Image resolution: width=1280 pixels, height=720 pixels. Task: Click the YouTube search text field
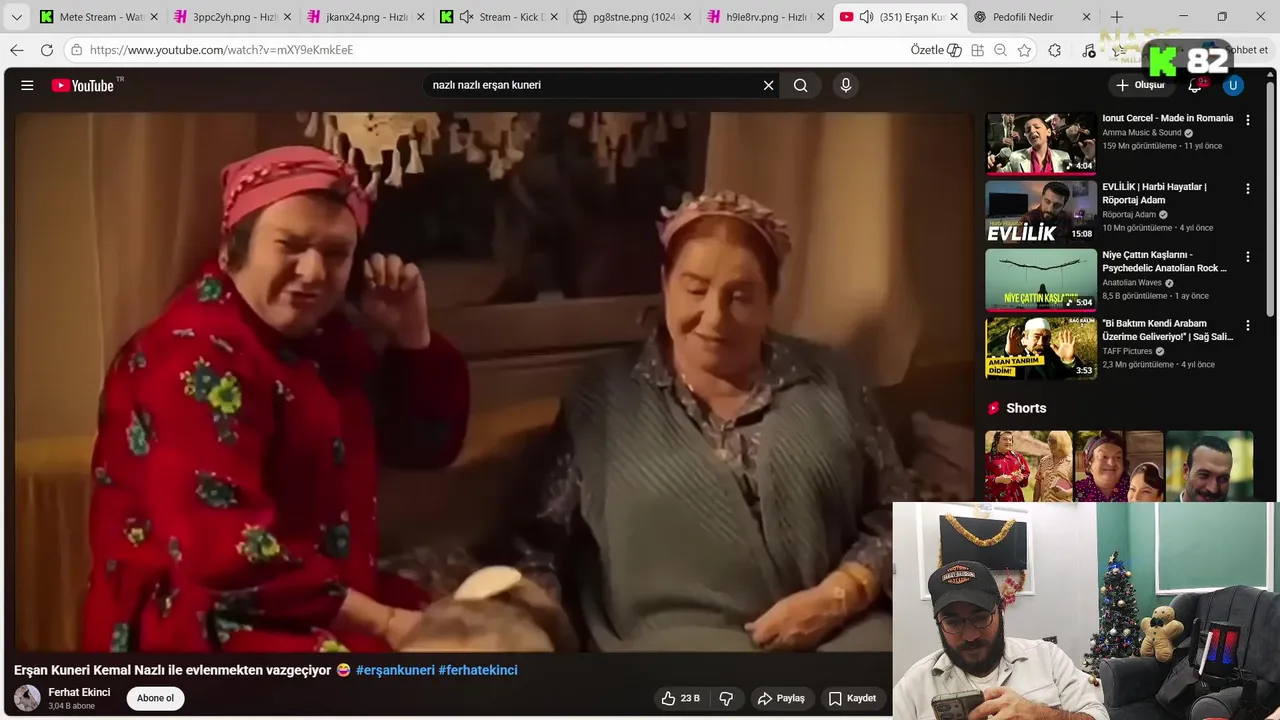pos(593,85)
